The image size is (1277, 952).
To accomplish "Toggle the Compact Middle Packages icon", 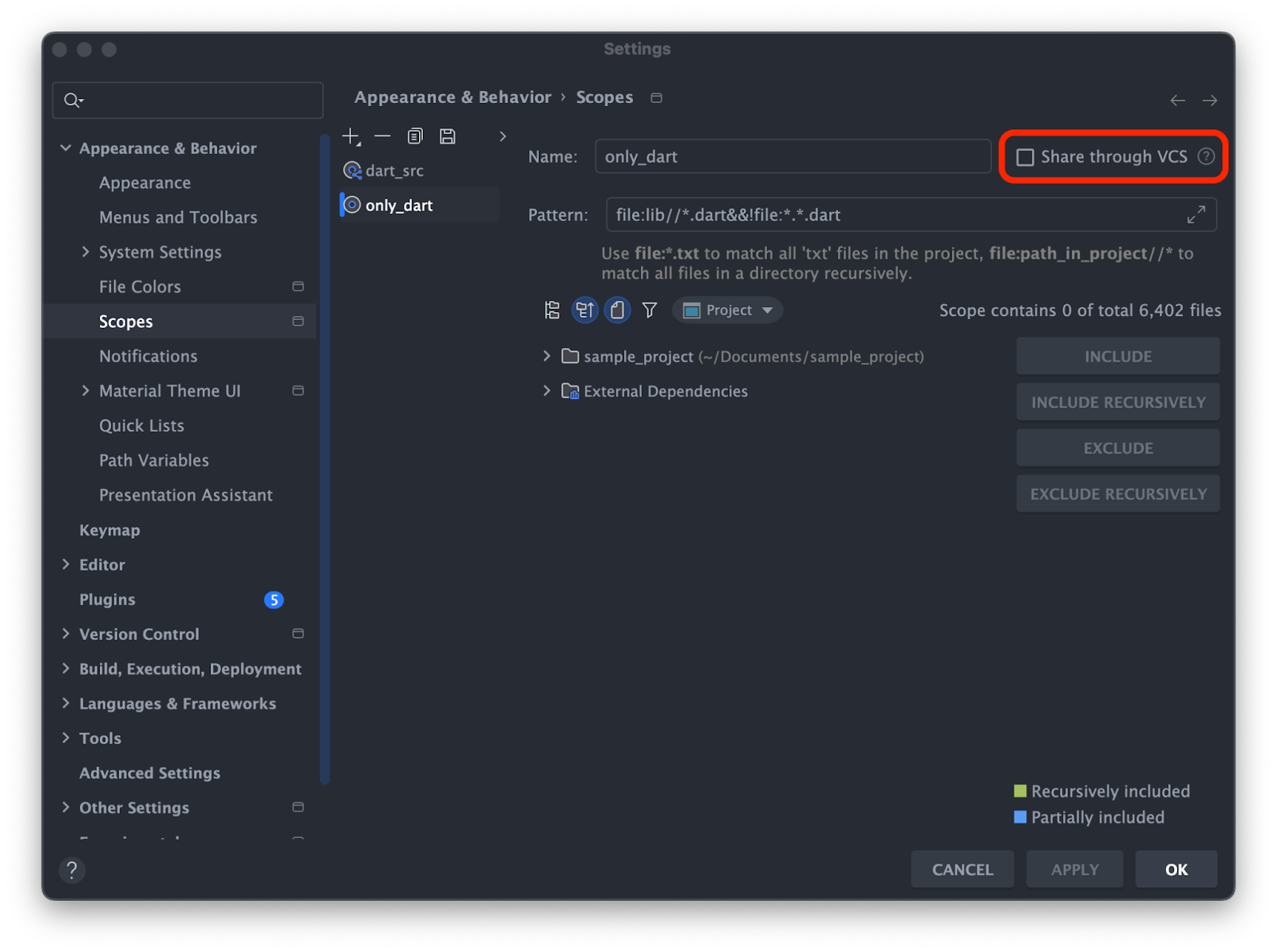I will point(585,310).
